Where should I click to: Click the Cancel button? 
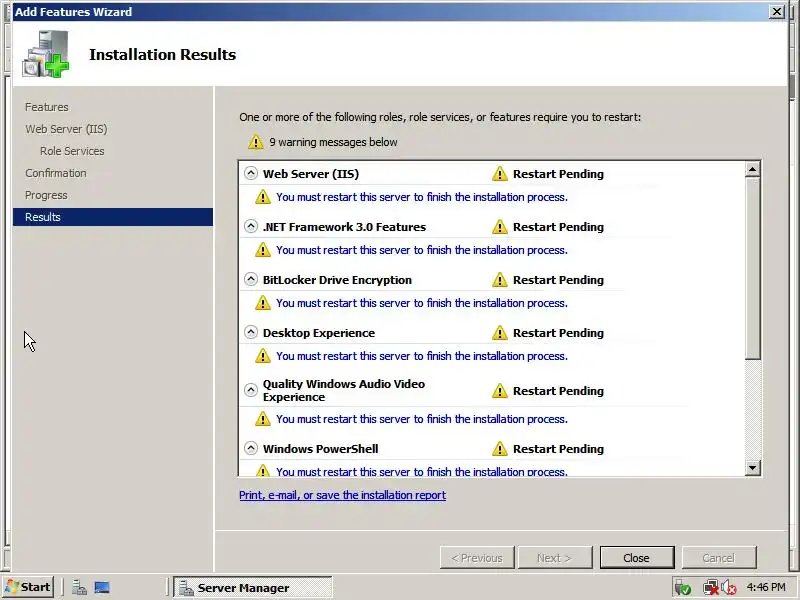(719, 558)
